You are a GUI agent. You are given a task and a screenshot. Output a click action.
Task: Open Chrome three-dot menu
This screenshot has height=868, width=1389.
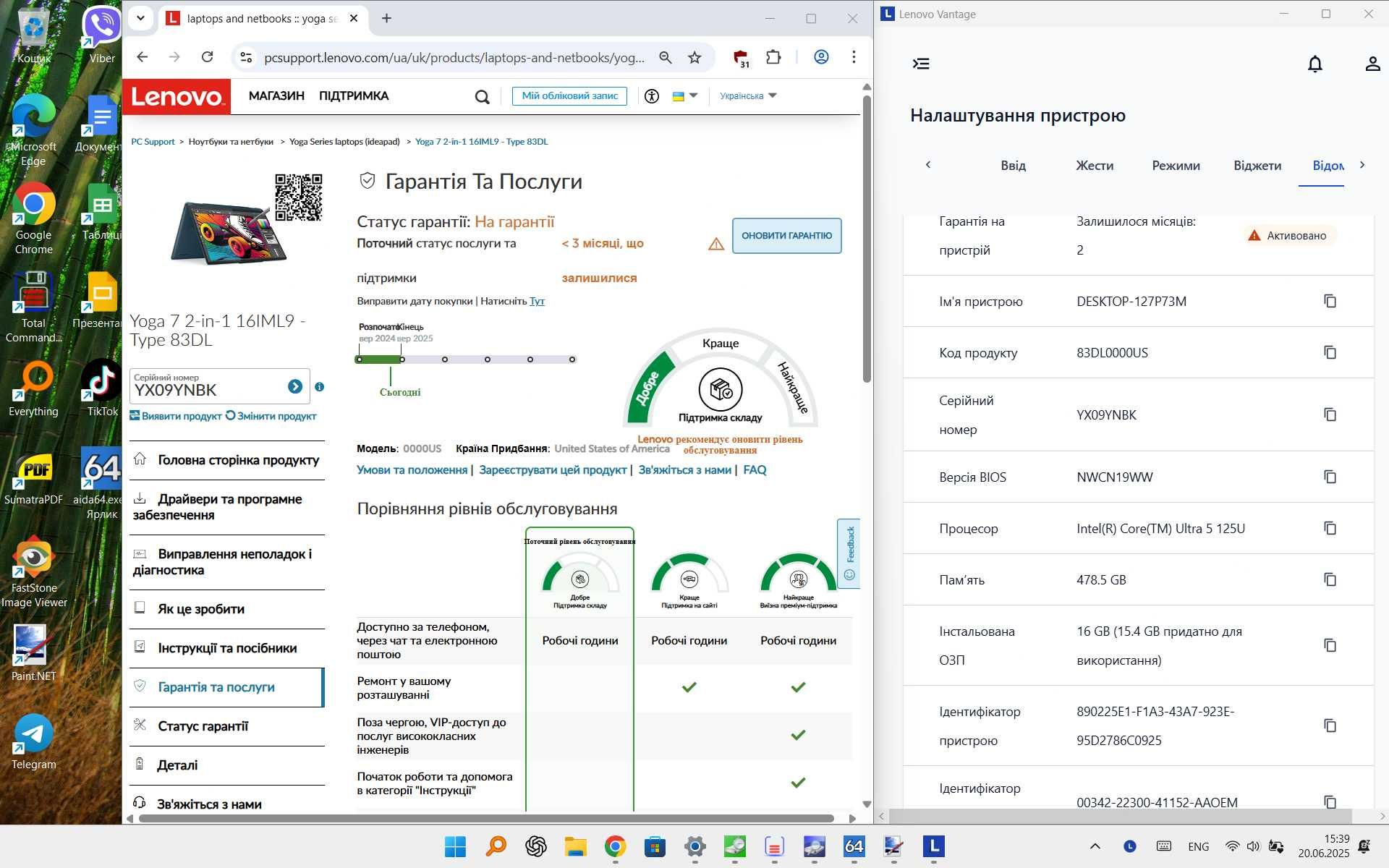pos(854,57)
